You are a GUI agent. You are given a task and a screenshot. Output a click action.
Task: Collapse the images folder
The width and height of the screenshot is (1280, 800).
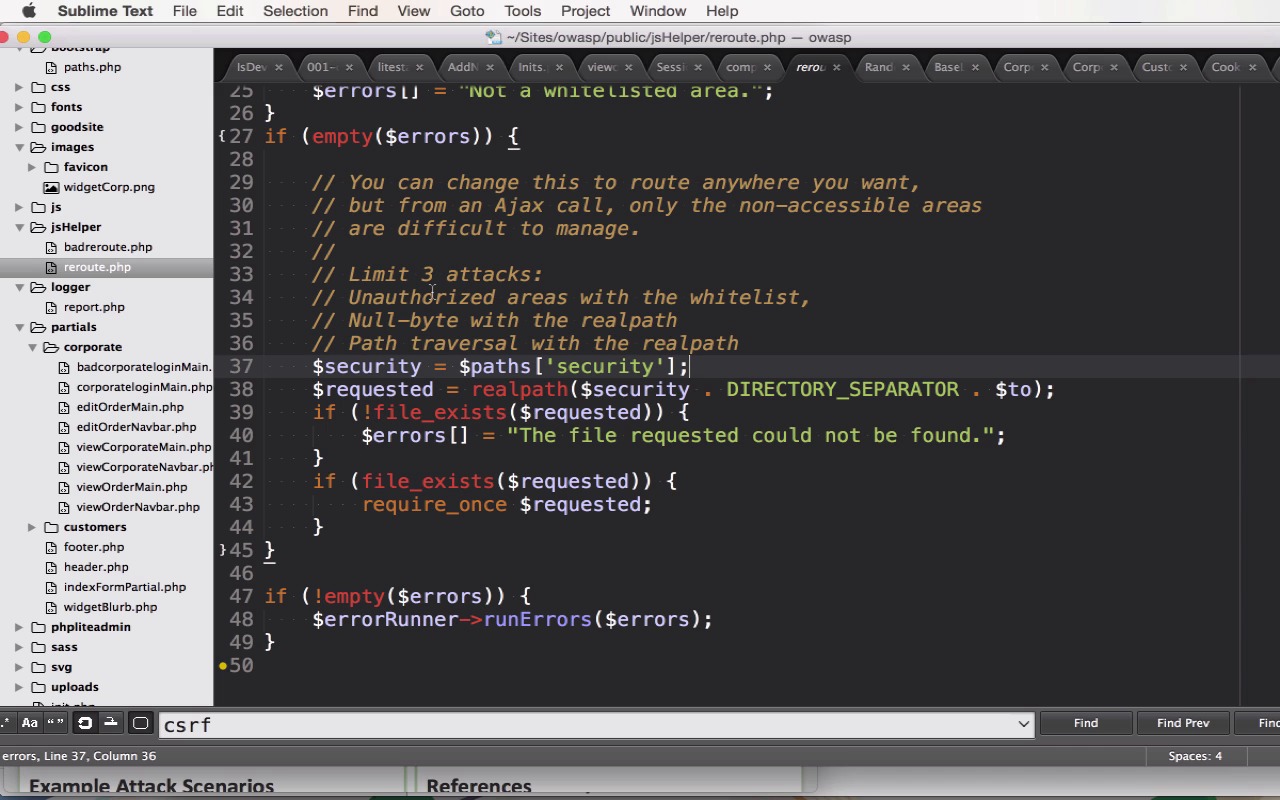pyautogui.click(x=19, y=147)
